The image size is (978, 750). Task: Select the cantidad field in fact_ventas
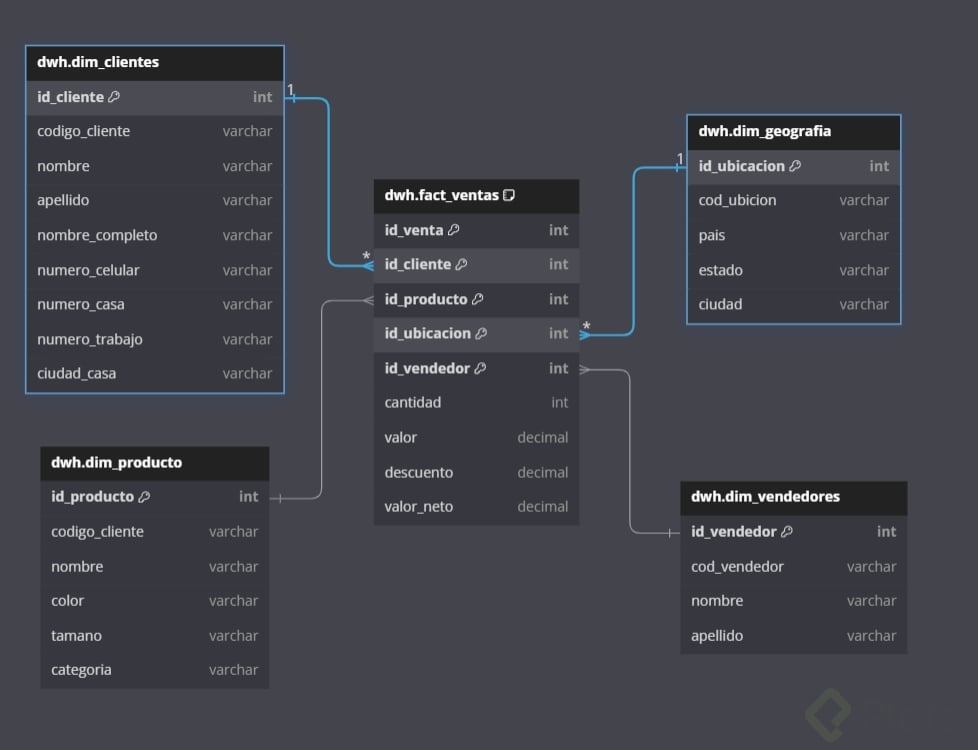point(477,403)
